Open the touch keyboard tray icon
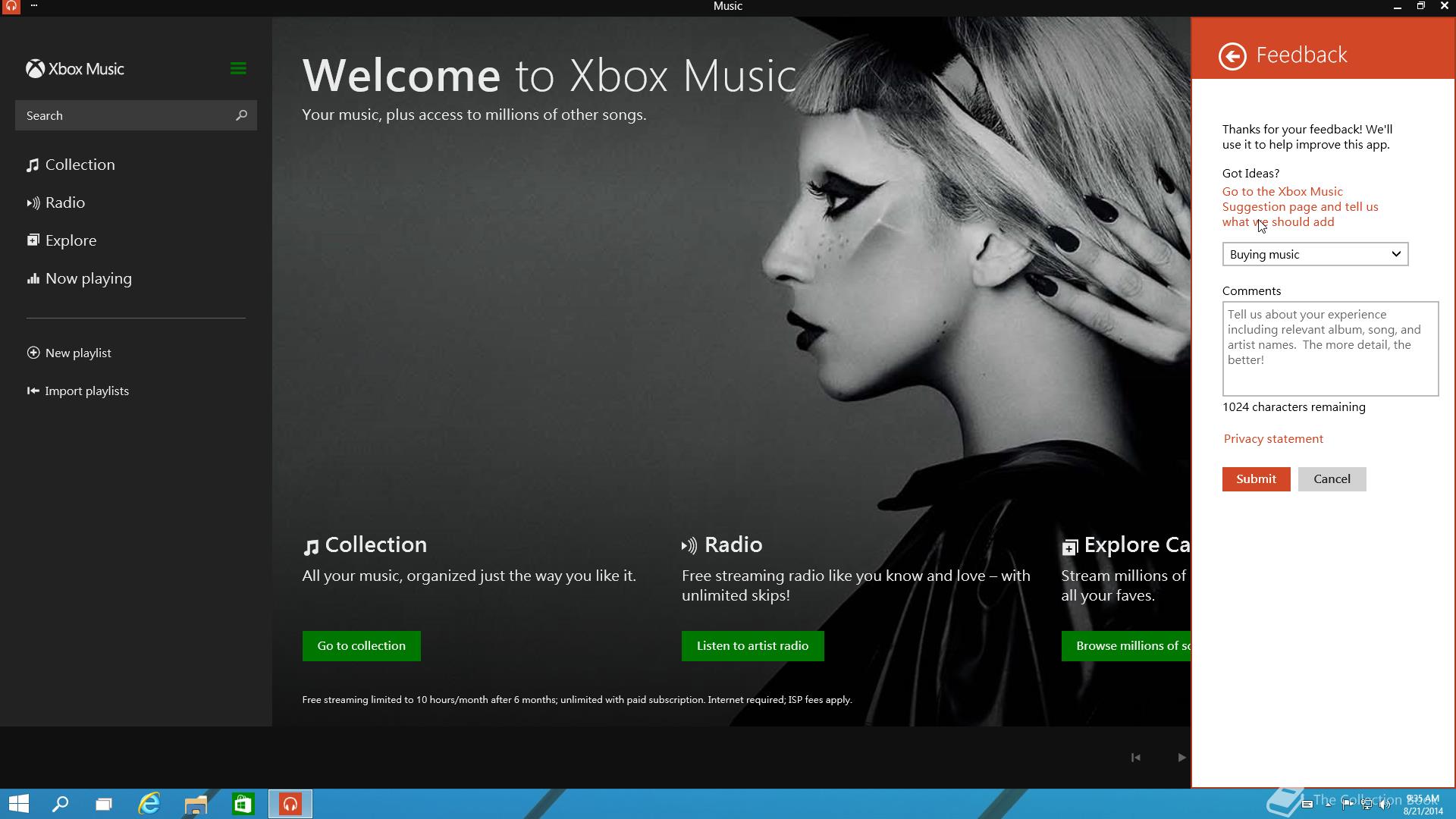1456x819 pixels. 1307,804
